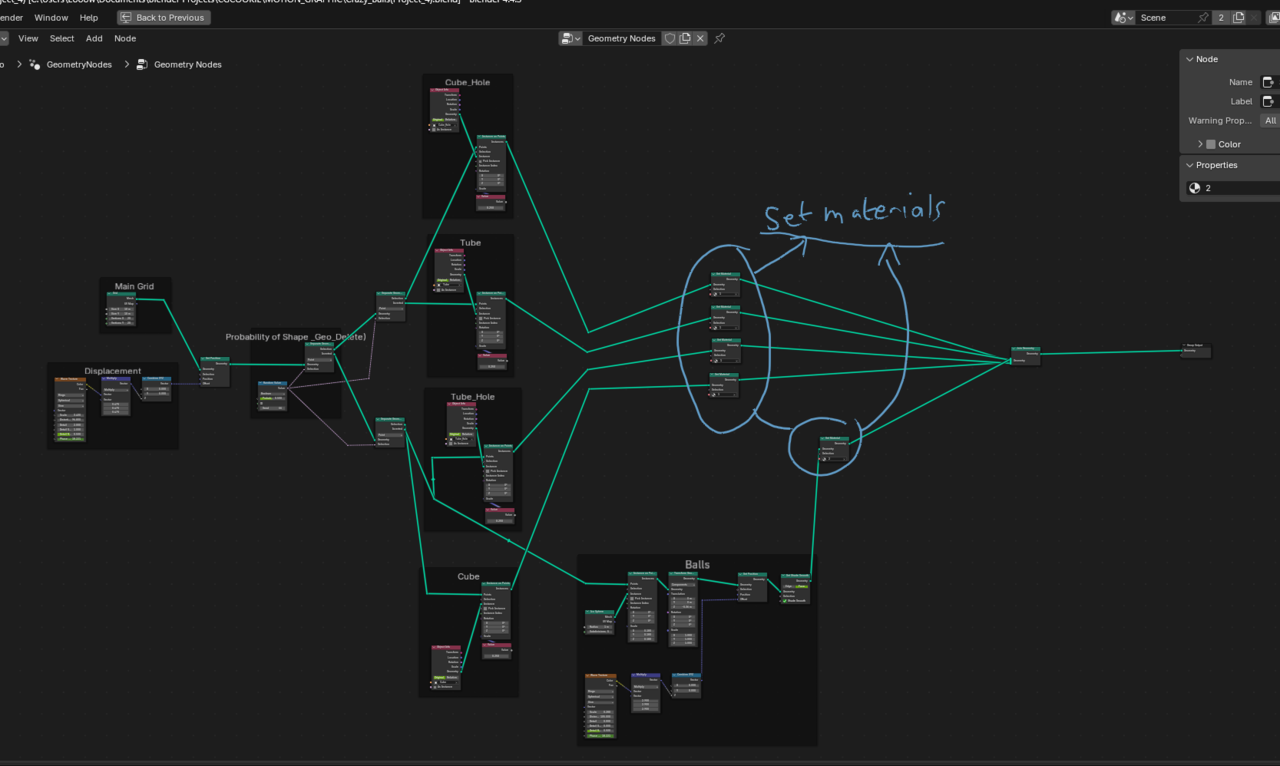Open the node editor View menu
This screenshot has height=766, width=1280.
coord(28,38)
